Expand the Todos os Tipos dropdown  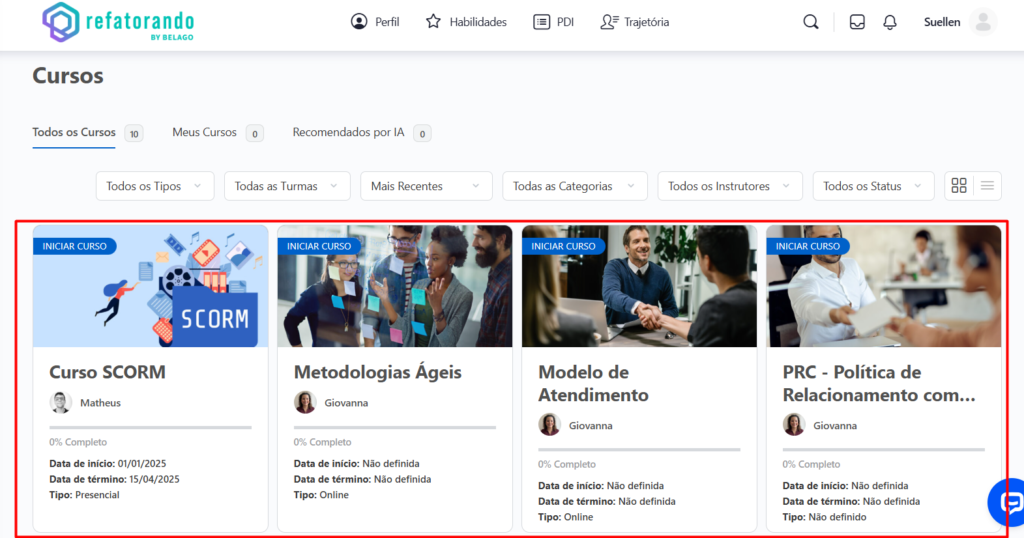(x=155, y=186)
